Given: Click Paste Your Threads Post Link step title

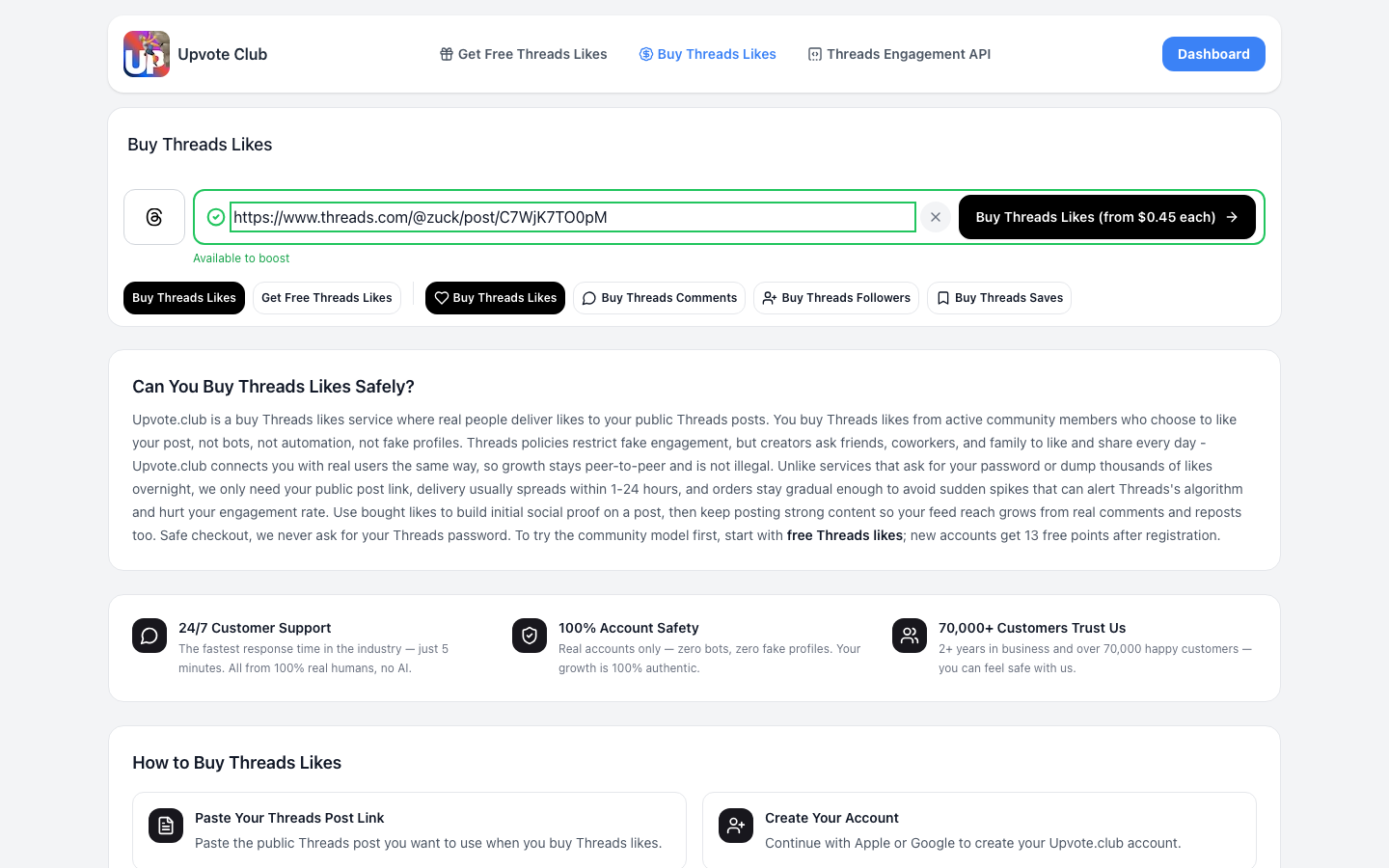Looking at the screenshot, I should [289, 818].
